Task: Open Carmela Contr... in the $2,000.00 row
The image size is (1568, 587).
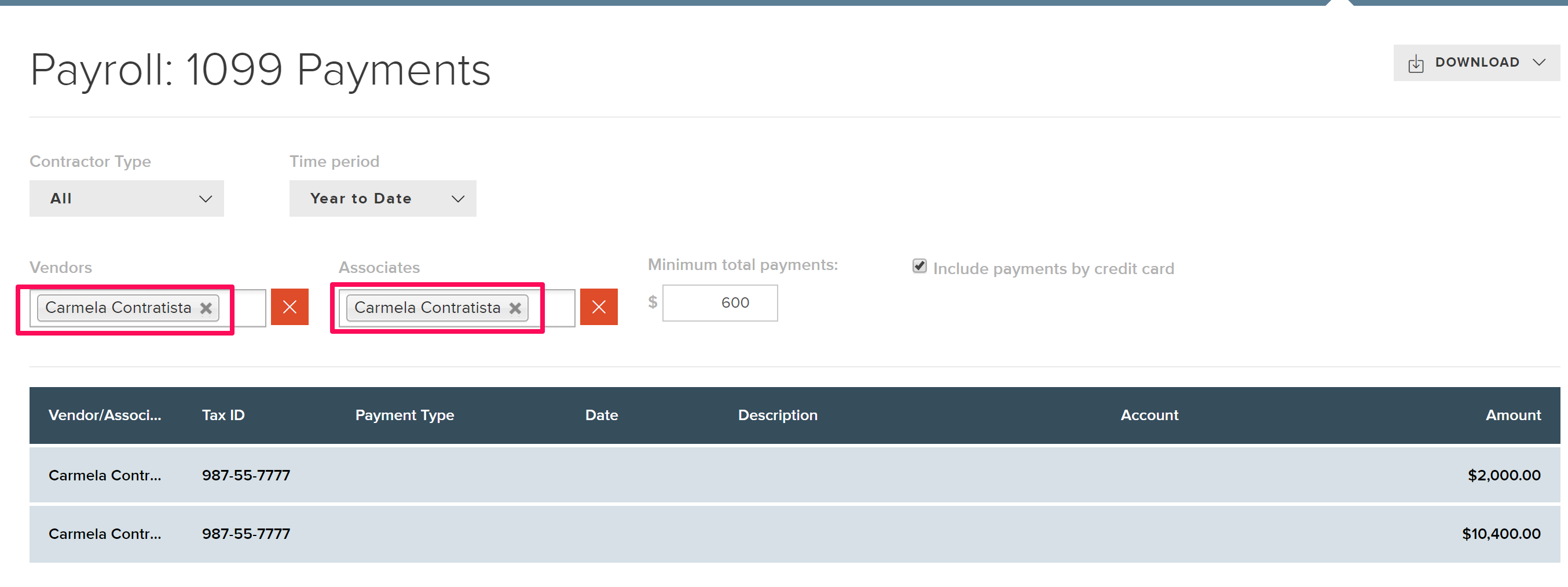Action: (105, 476)
